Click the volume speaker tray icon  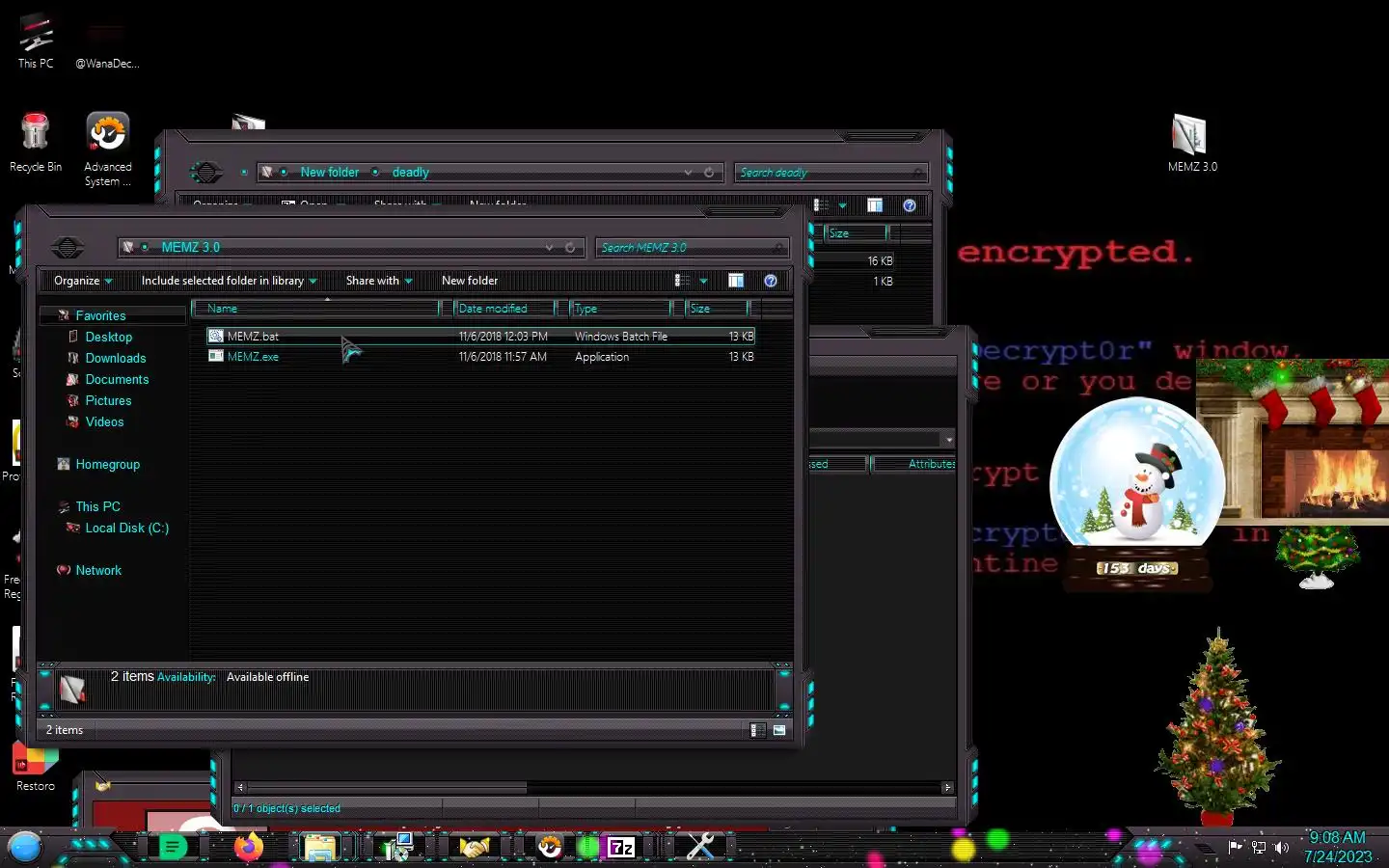[1281, 848]
